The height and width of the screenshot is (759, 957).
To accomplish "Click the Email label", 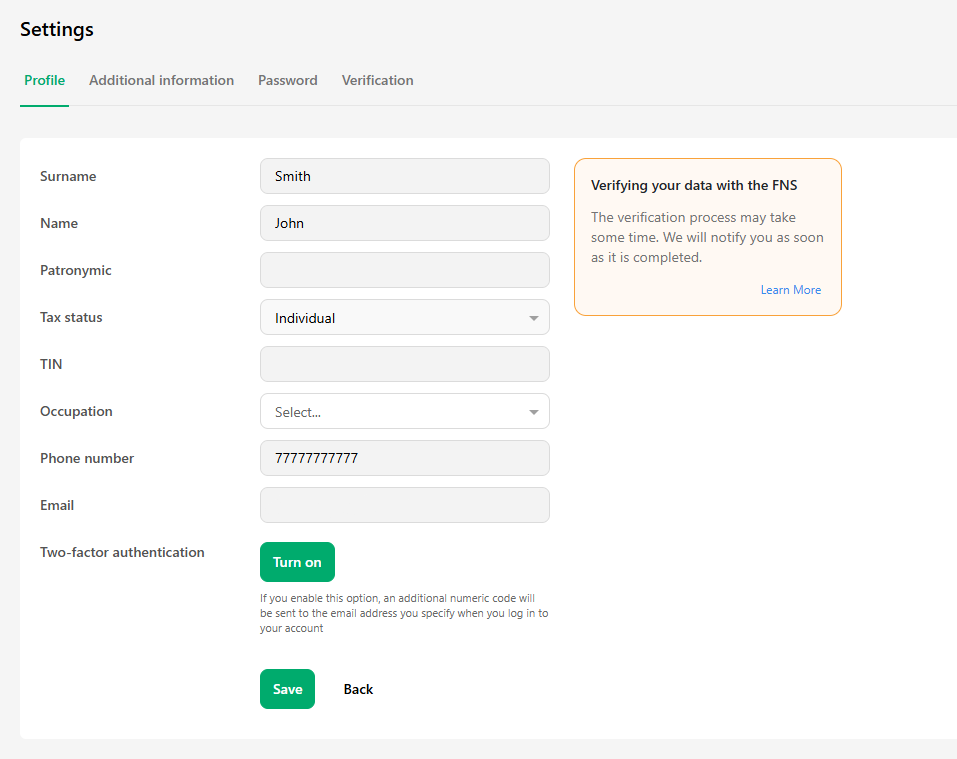I will [x=57, y=505].
